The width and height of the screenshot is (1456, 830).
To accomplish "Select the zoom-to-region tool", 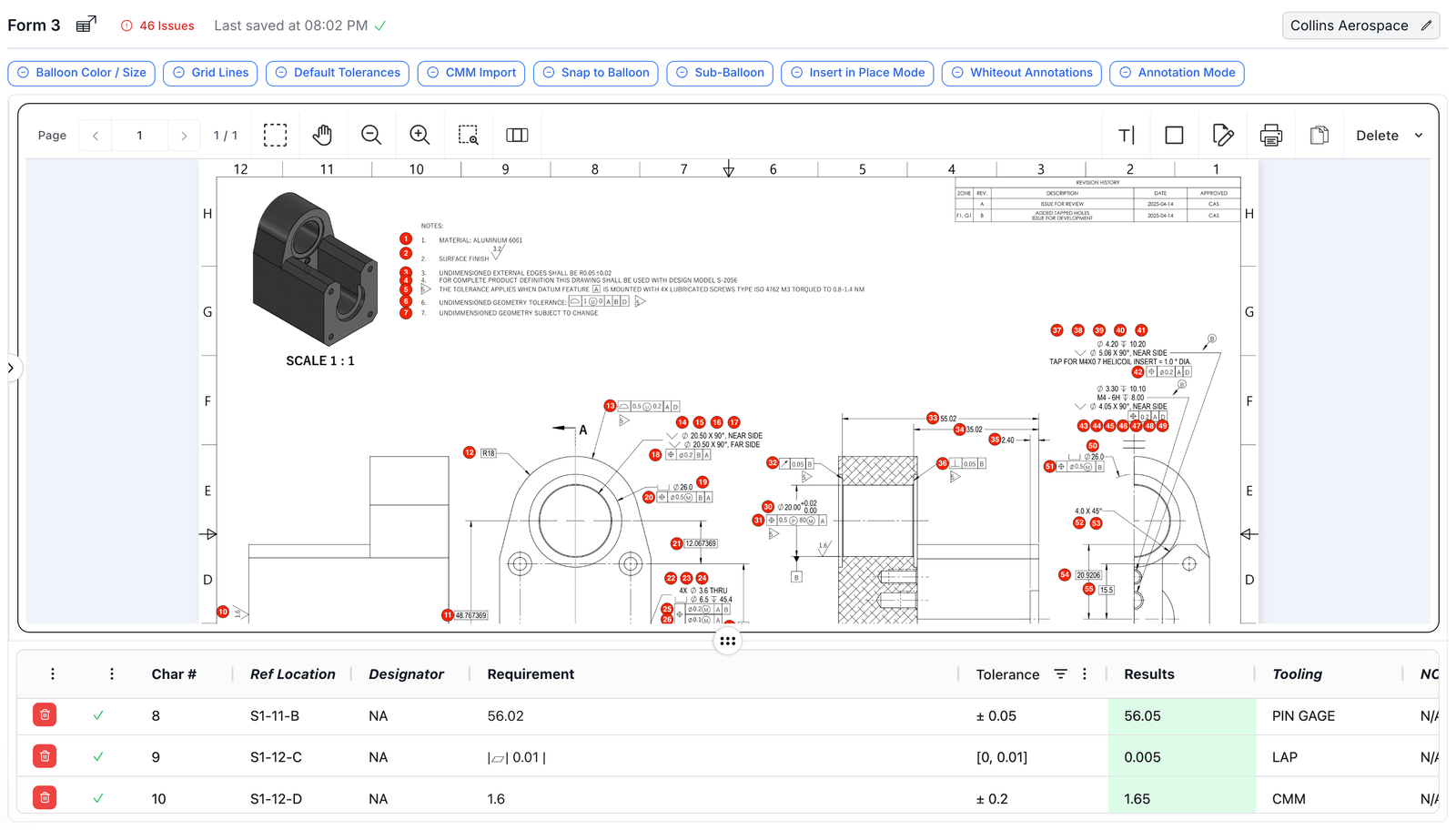I will (x=469, y=135).
